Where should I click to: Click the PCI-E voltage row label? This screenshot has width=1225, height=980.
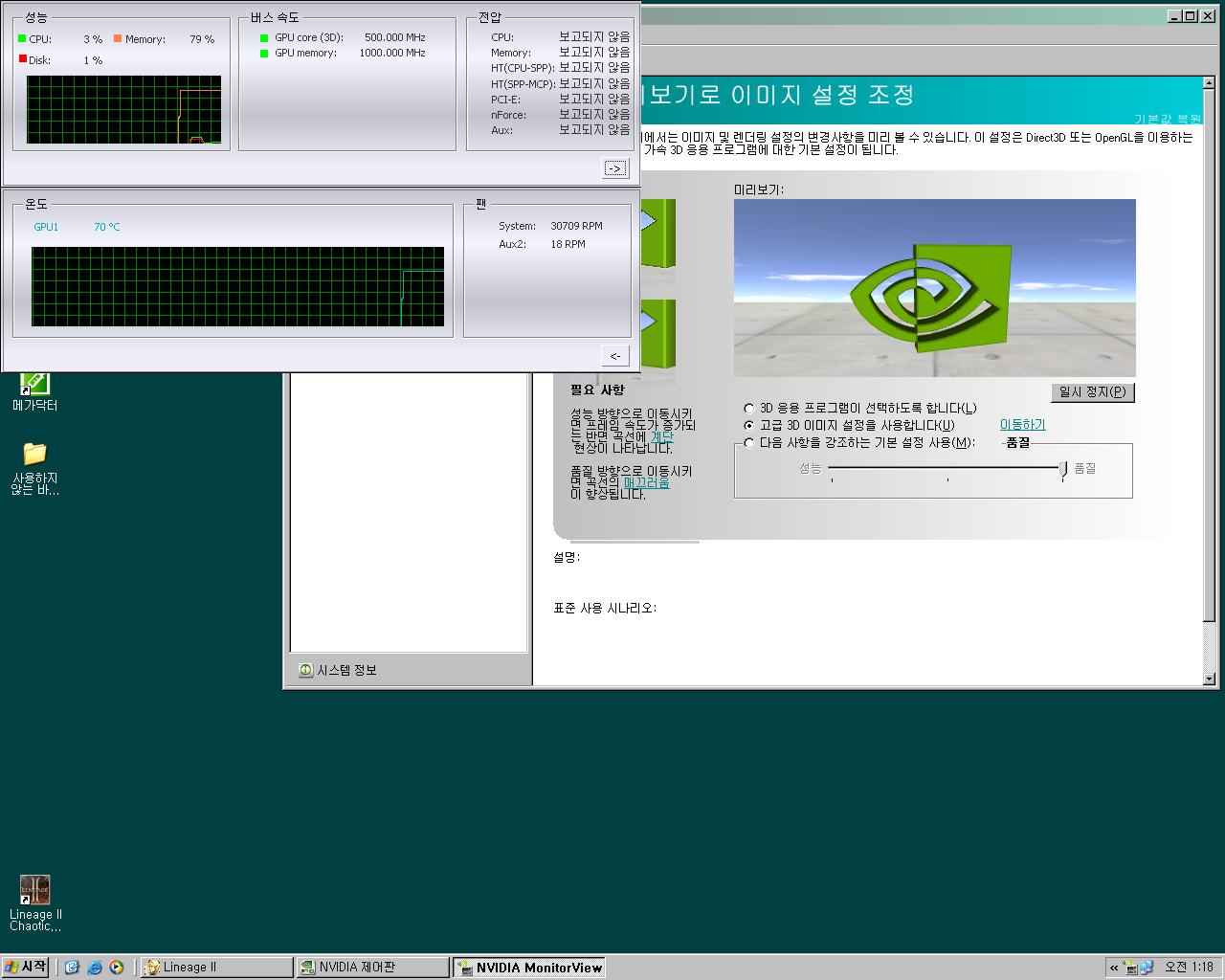(x=505, y=100)
